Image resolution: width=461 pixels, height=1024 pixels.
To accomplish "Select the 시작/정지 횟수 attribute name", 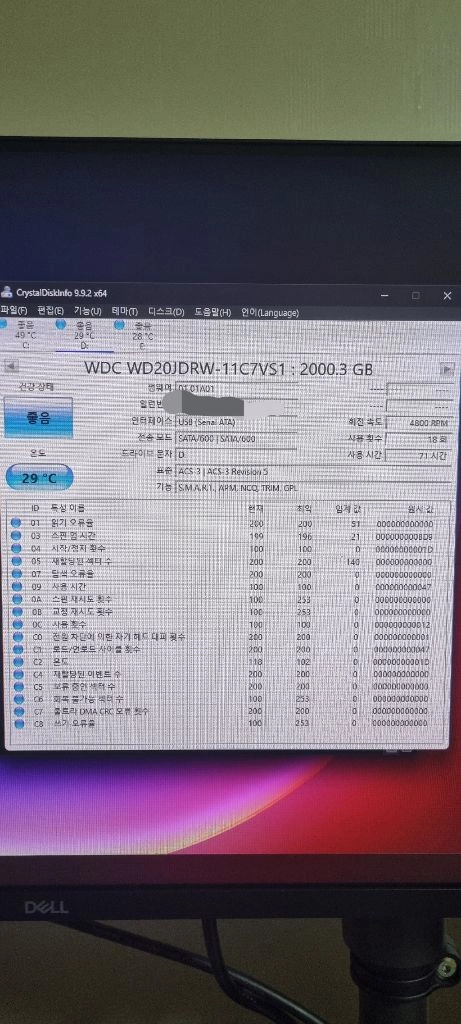I will coord(78,548).
